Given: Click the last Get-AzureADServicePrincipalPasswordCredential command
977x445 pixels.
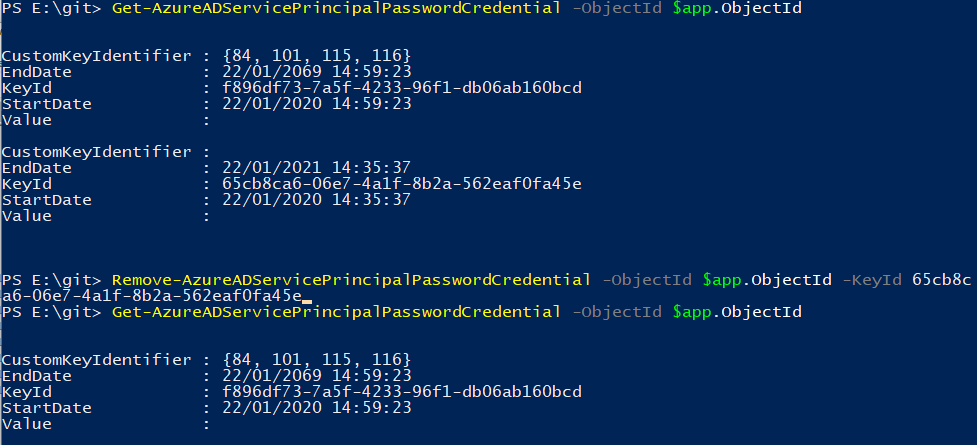Looking at the screenshot, I should coord(336,313).
